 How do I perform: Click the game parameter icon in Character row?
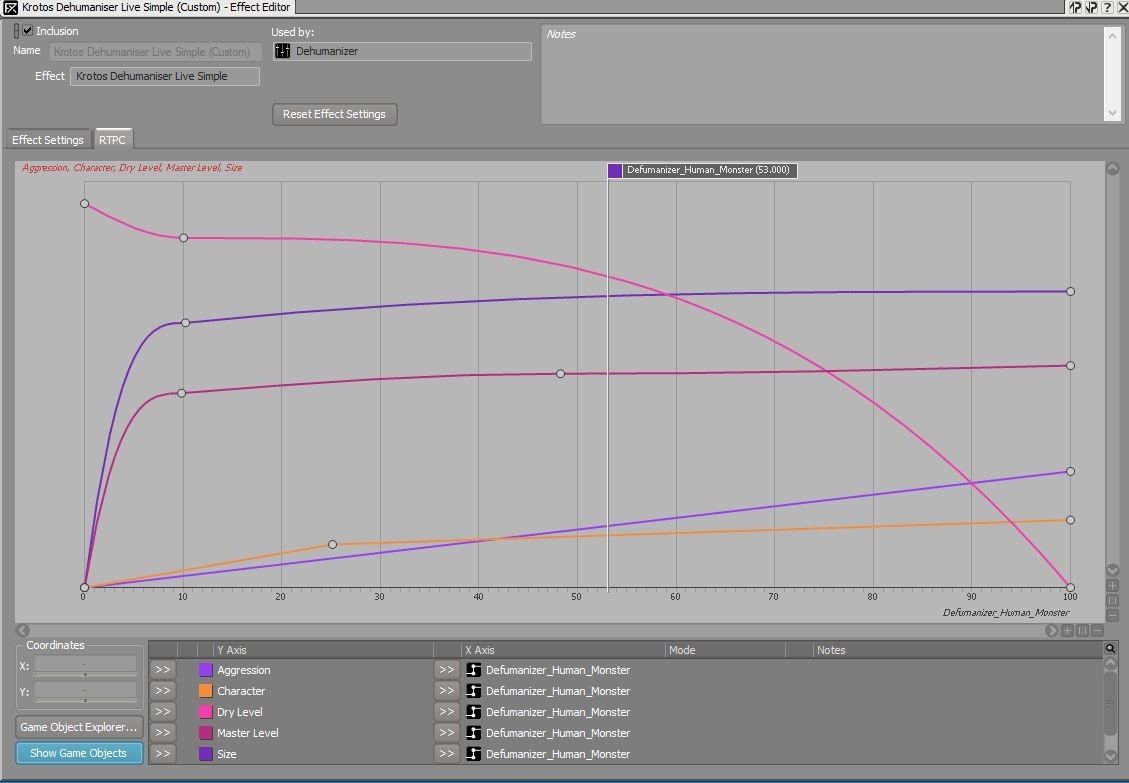tap(473, 691)
